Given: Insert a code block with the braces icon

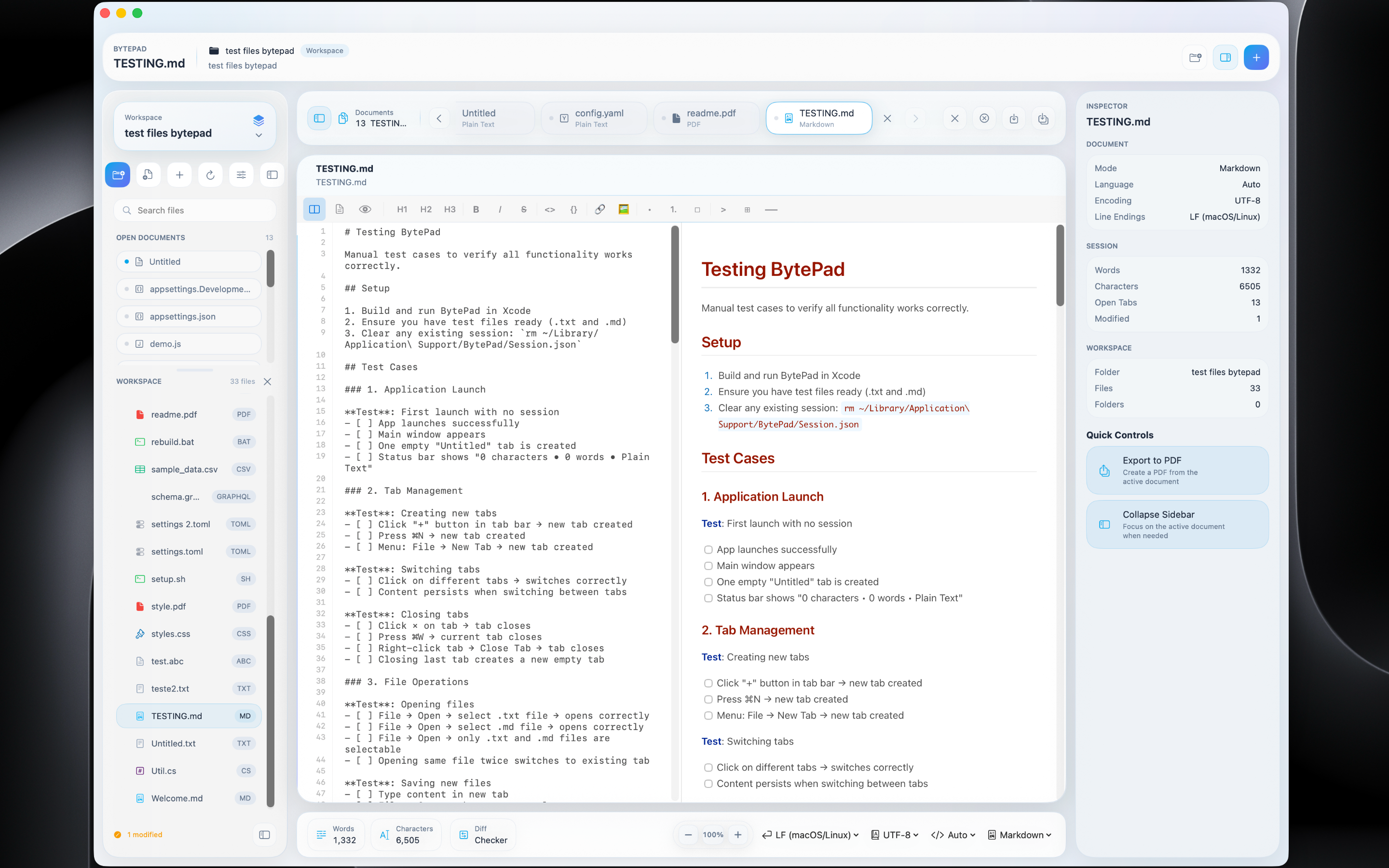Looking at the screenshot, I should pyautogui.click(x=573, y=209).
